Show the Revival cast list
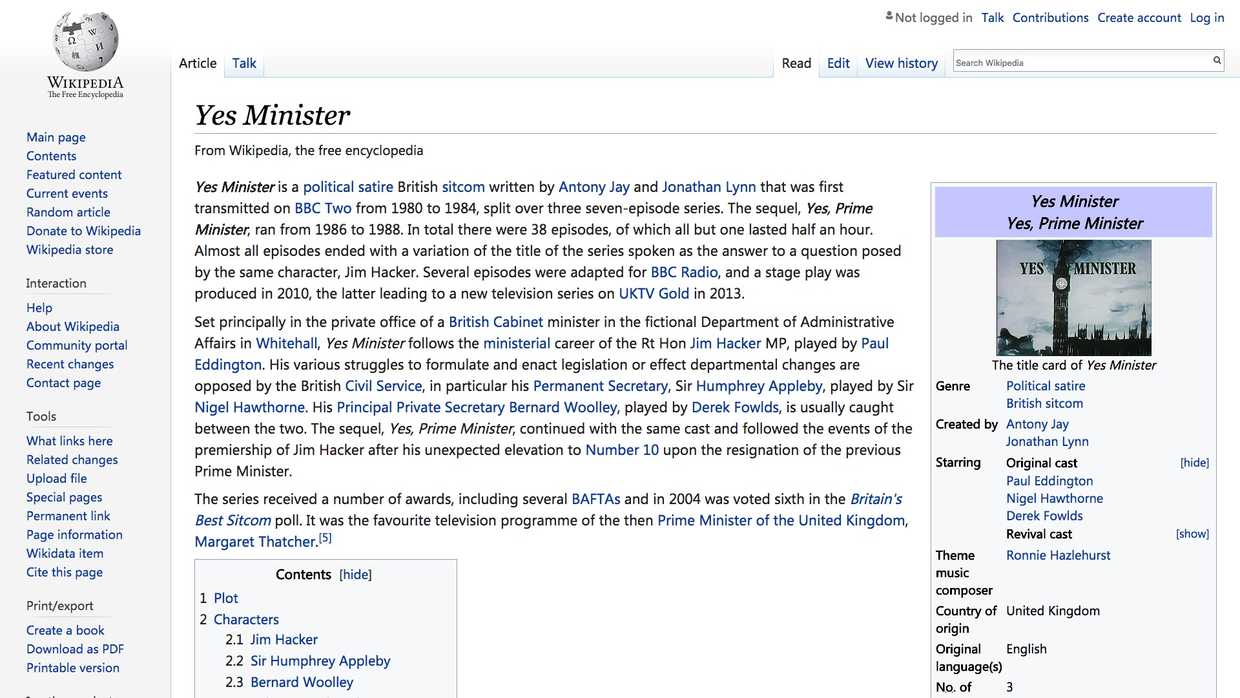The width and height of the screenshot is (1240, 698). 1192,534
